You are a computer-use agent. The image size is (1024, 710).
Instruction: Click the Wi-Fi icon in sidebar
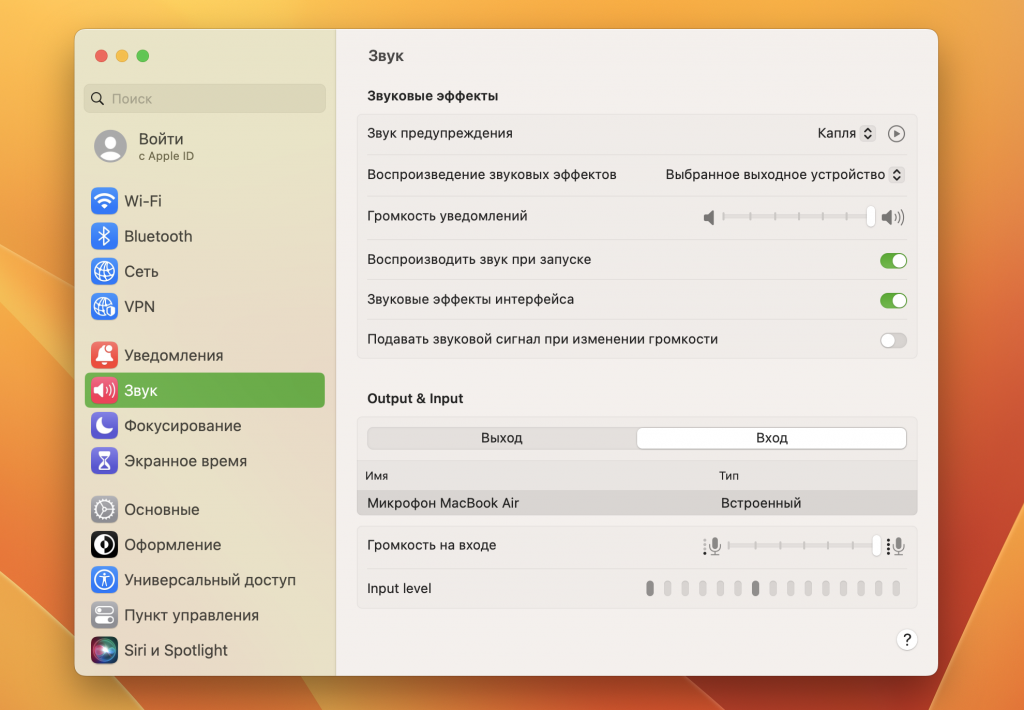coord(104,201)
